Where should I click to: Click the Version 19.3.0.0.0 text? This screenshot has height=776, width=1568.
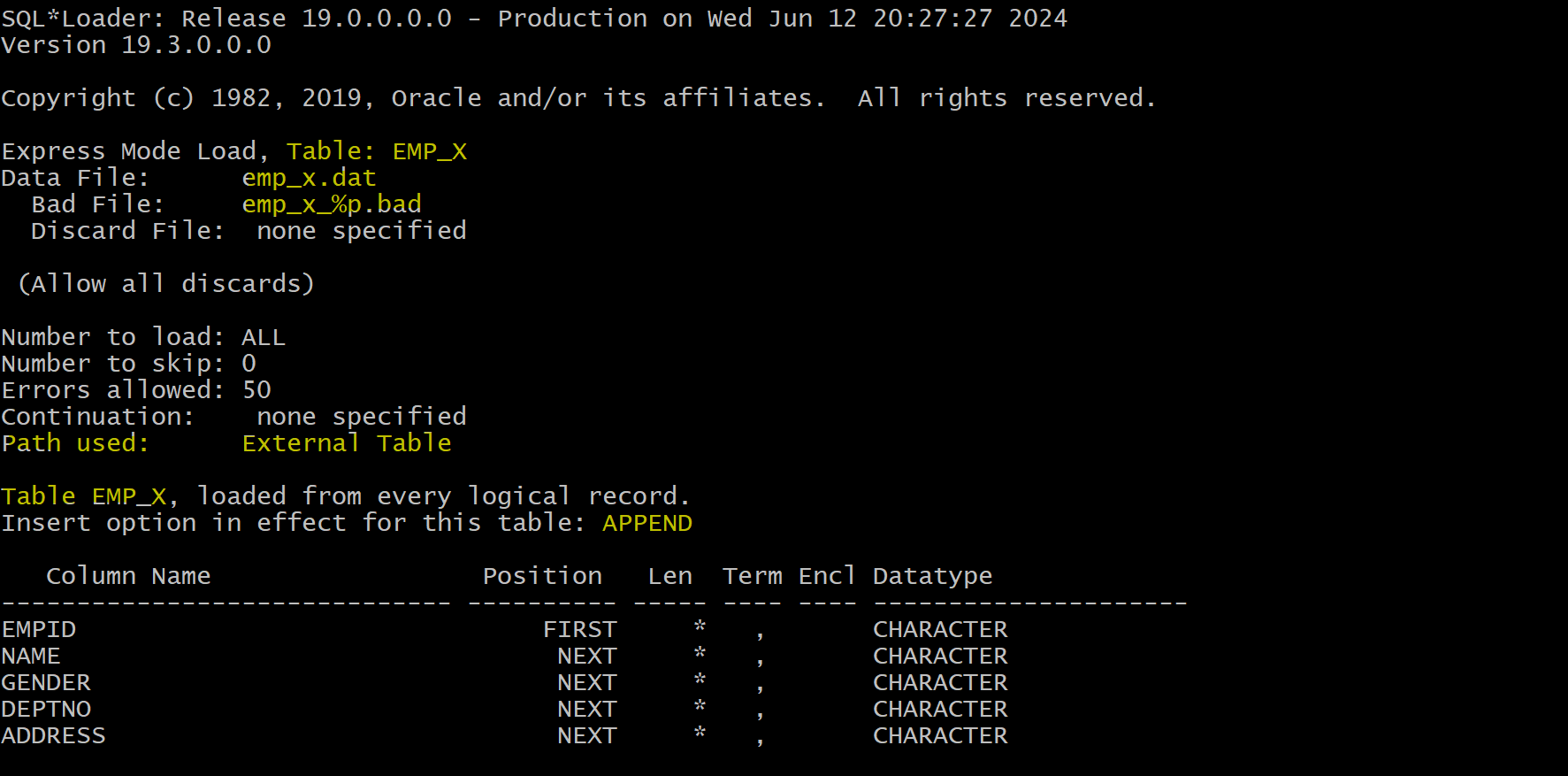[x=136, y=45]
